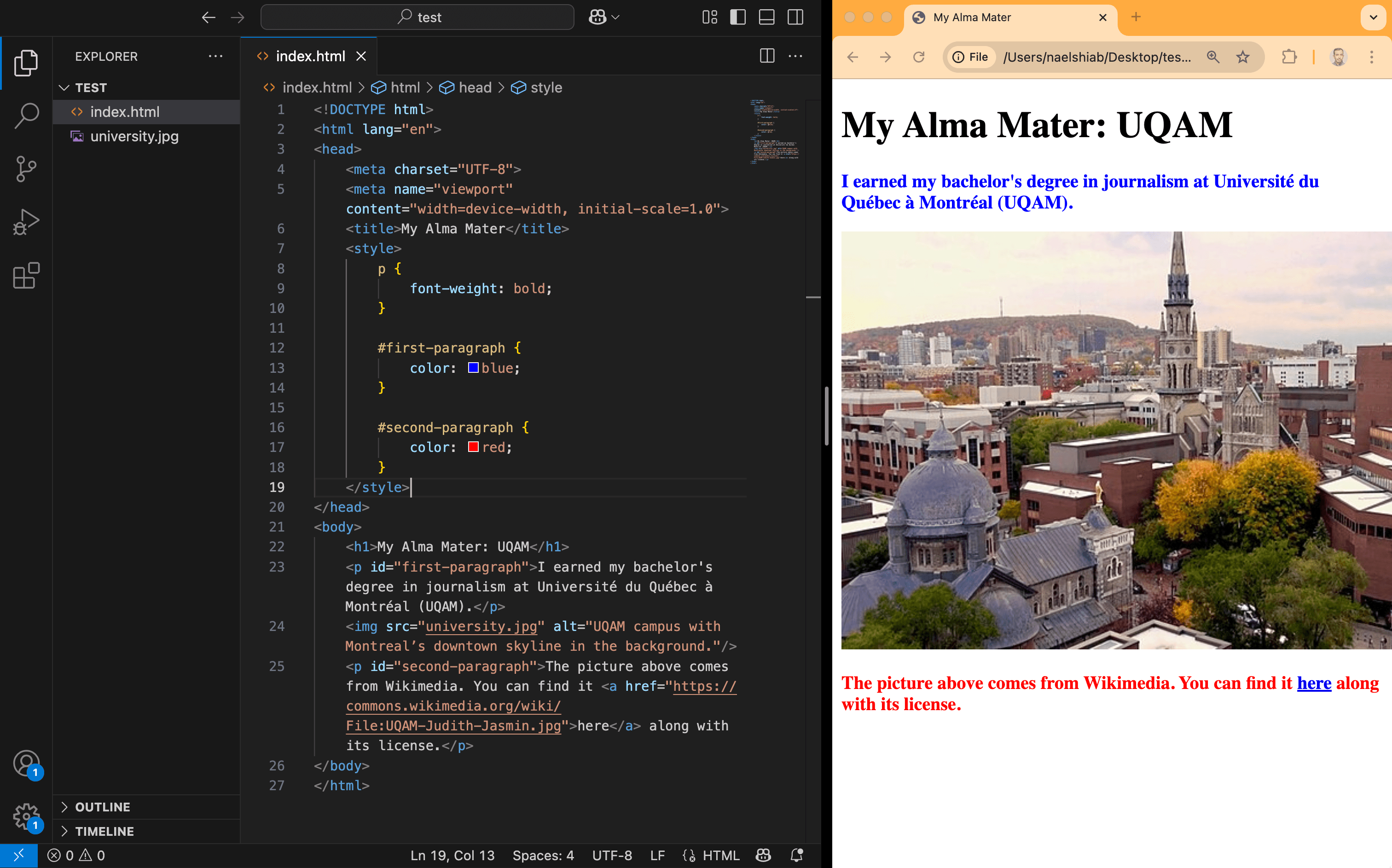
Task: Open the Manage gear settings icon
Action: [26, 815]
